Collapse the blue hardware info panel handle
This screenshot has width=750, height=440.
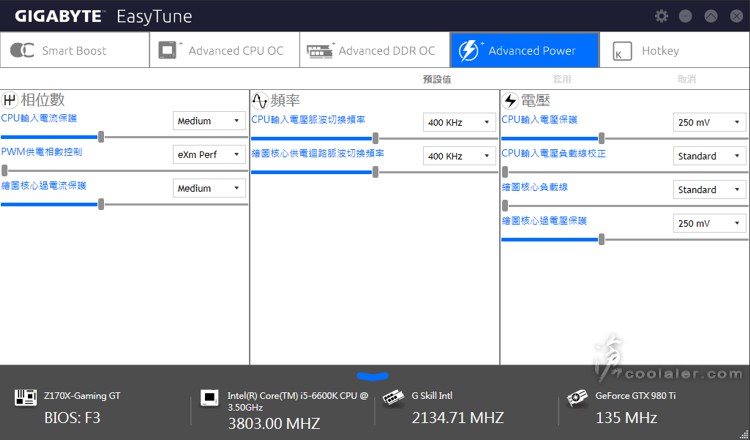click(x=373, y=376)
